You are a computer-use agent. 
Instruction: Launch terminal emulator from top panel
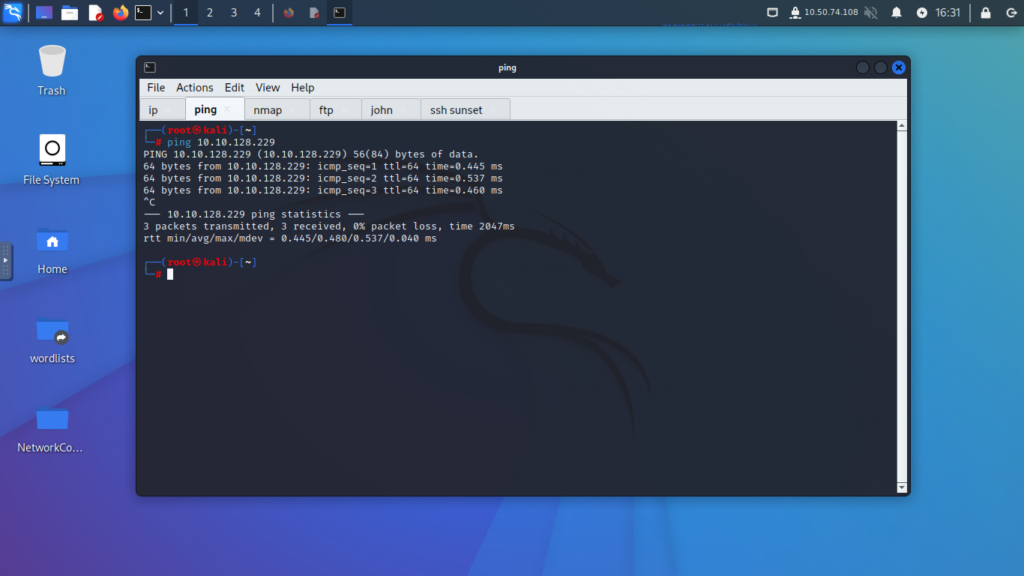pyautogui.click(x=144, y=13)
